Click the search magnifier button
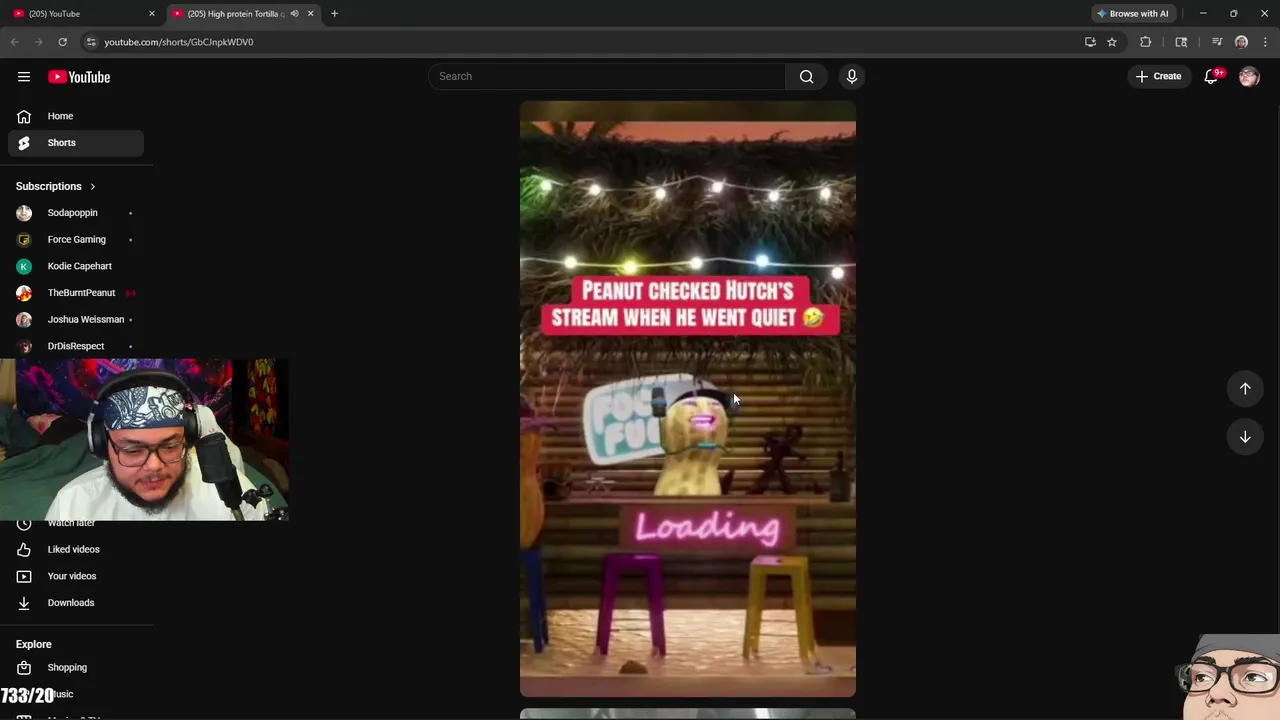The image size is (1280, 720). coord(806,77)
